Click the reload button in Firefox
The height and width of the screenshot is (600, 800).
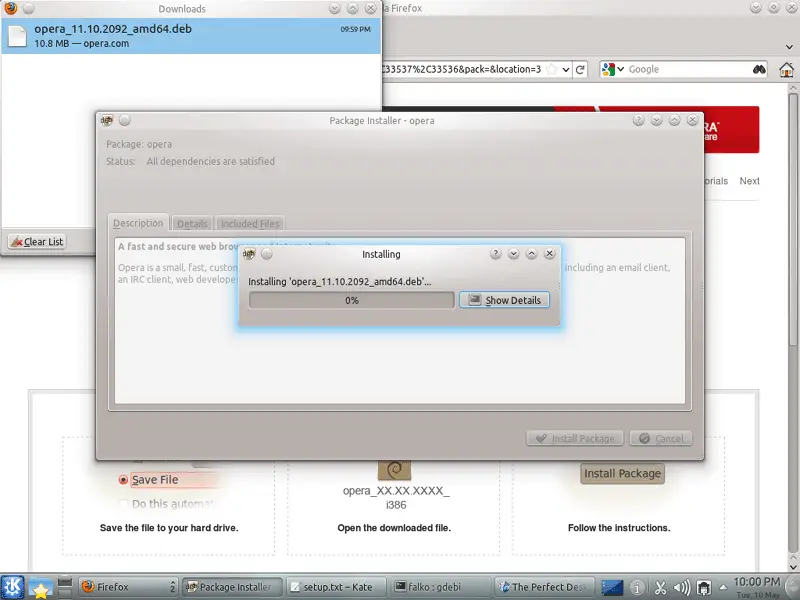[581, 69]
